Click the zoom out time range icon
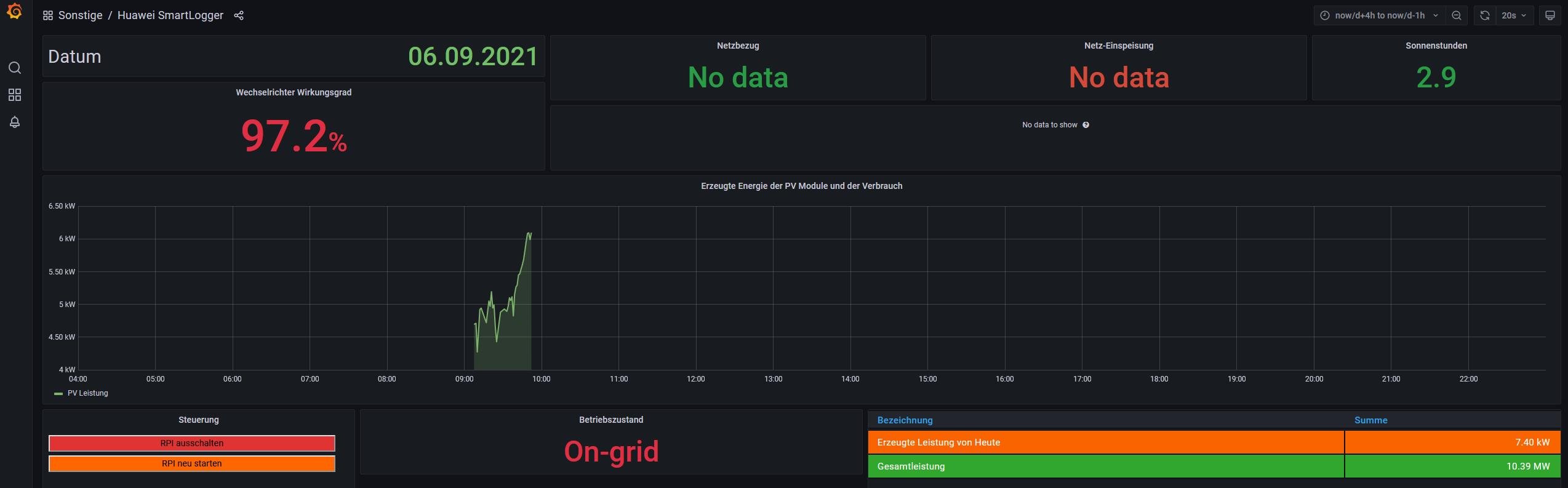The image size is (1568, 488). [x=1457, y=15]
